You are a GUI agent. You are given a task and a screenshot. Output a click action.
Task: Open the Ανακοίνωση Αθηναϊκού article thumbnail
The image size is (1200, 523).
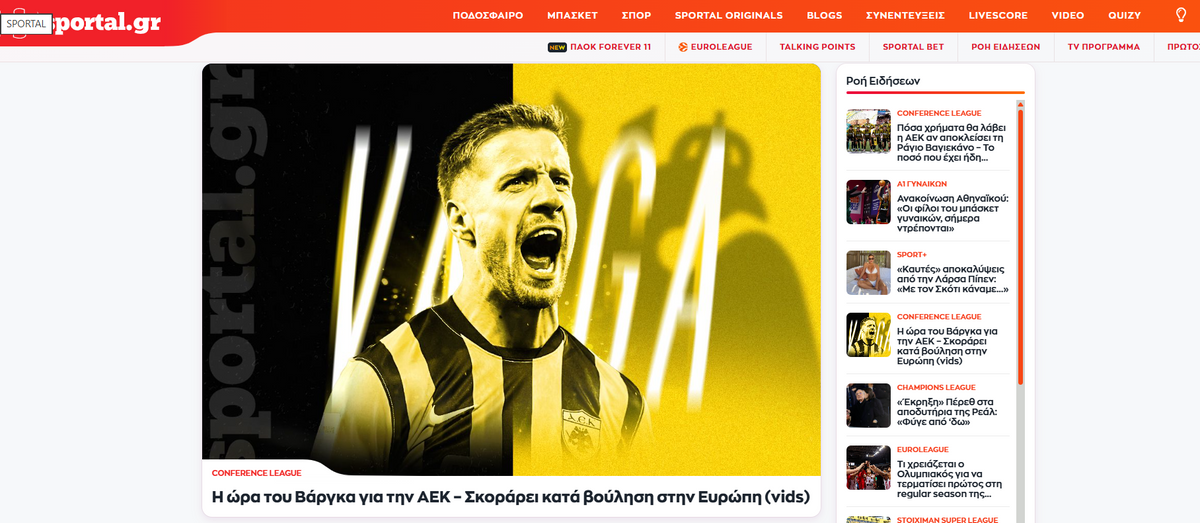(x=868, y=202)
